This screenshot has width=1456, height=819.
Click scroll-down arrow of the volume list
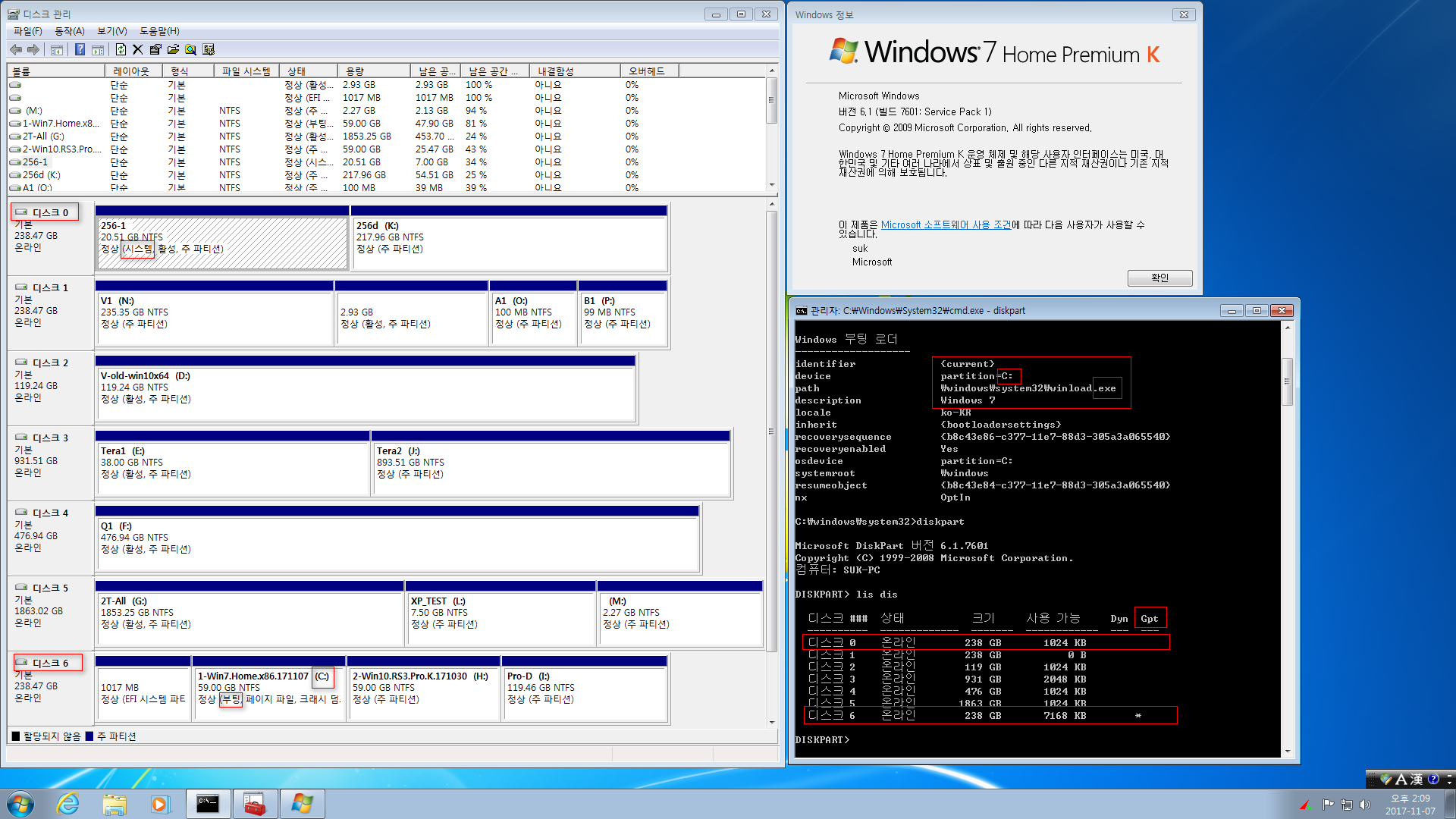(772, 184)
